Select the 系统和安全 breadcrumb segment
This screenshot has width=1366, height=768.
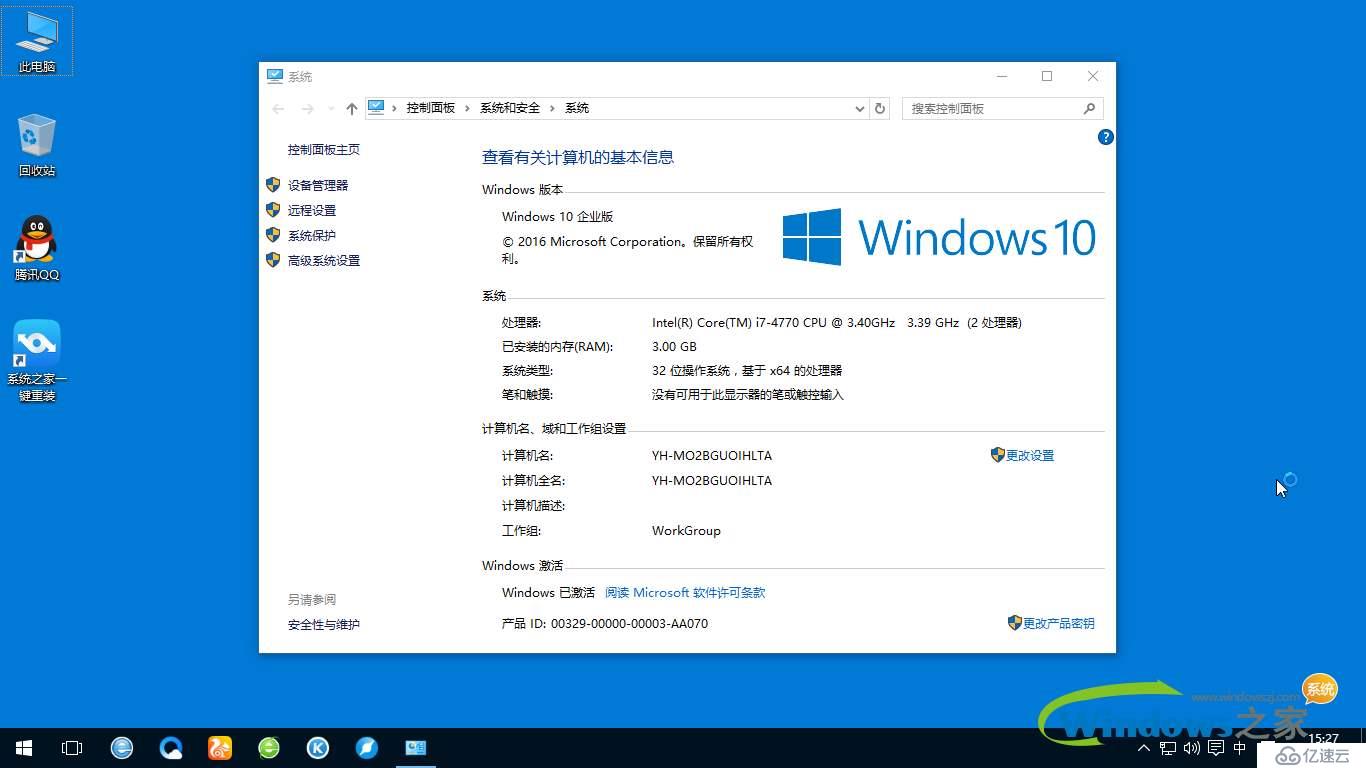pos(510,108)
